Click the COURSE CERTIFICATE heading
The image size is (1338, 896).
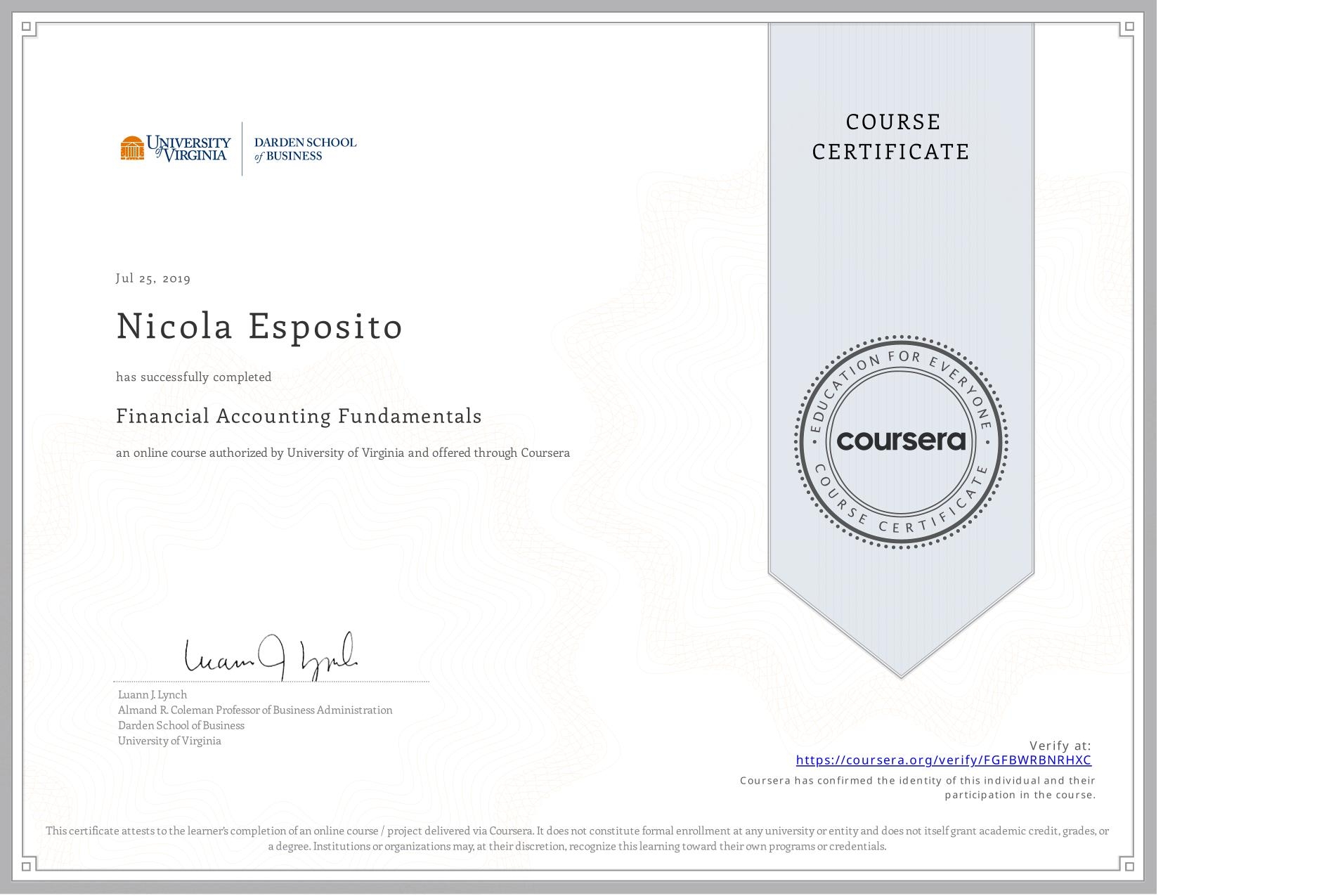(x=890, y=137)
